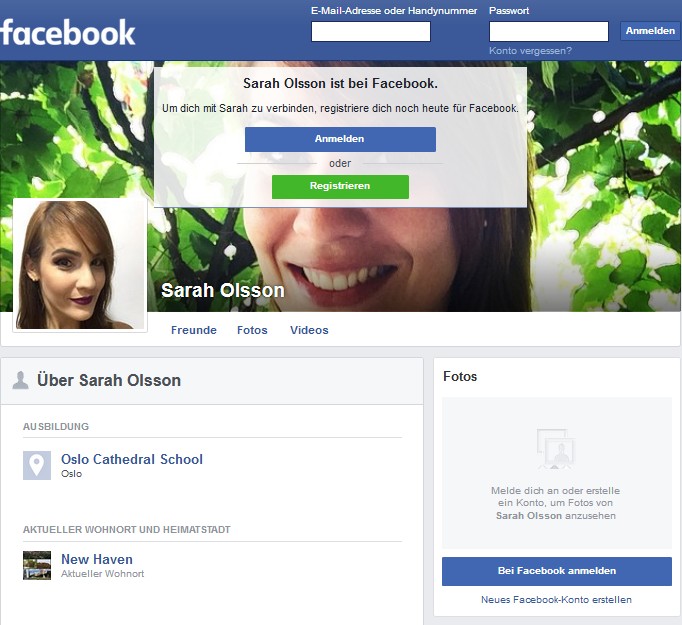Open the Videos tab
This screenshot has height=625, width=682.
click(309, 330)
